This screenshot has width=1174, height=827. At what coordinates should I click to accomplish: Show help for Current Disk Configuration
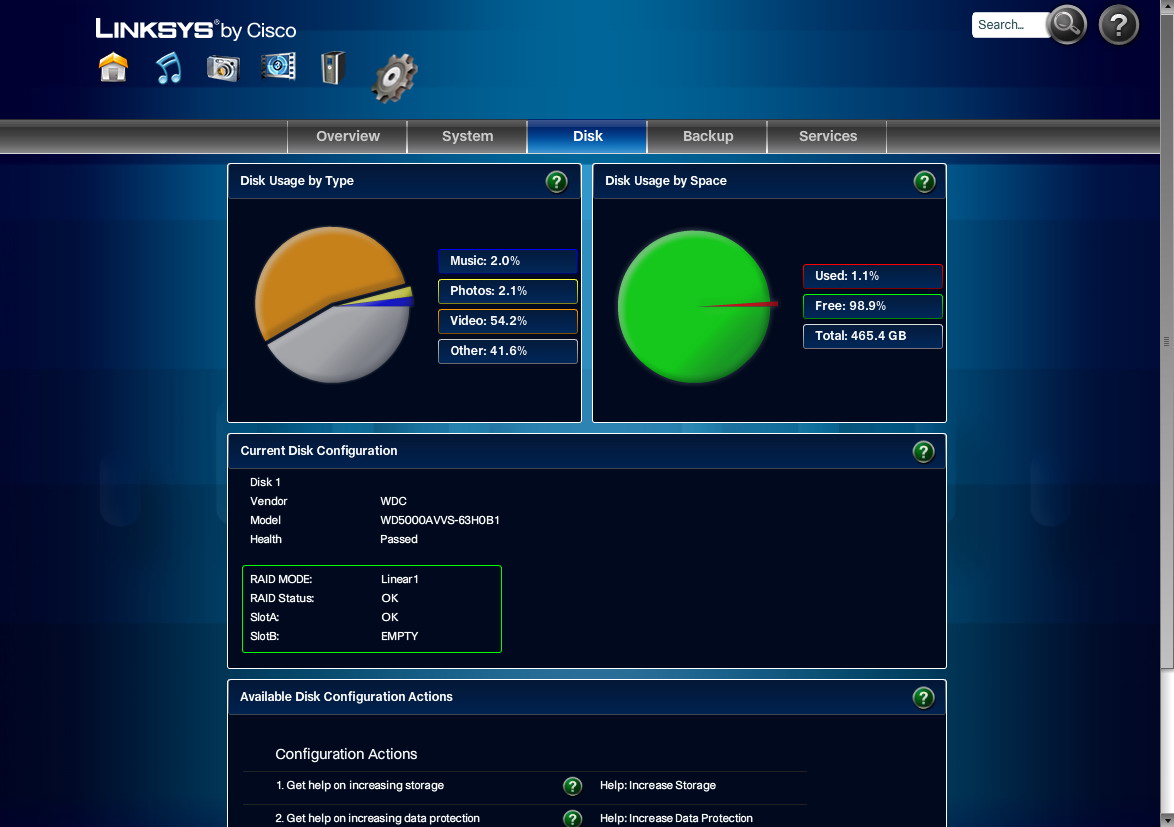tap(923, 451)
